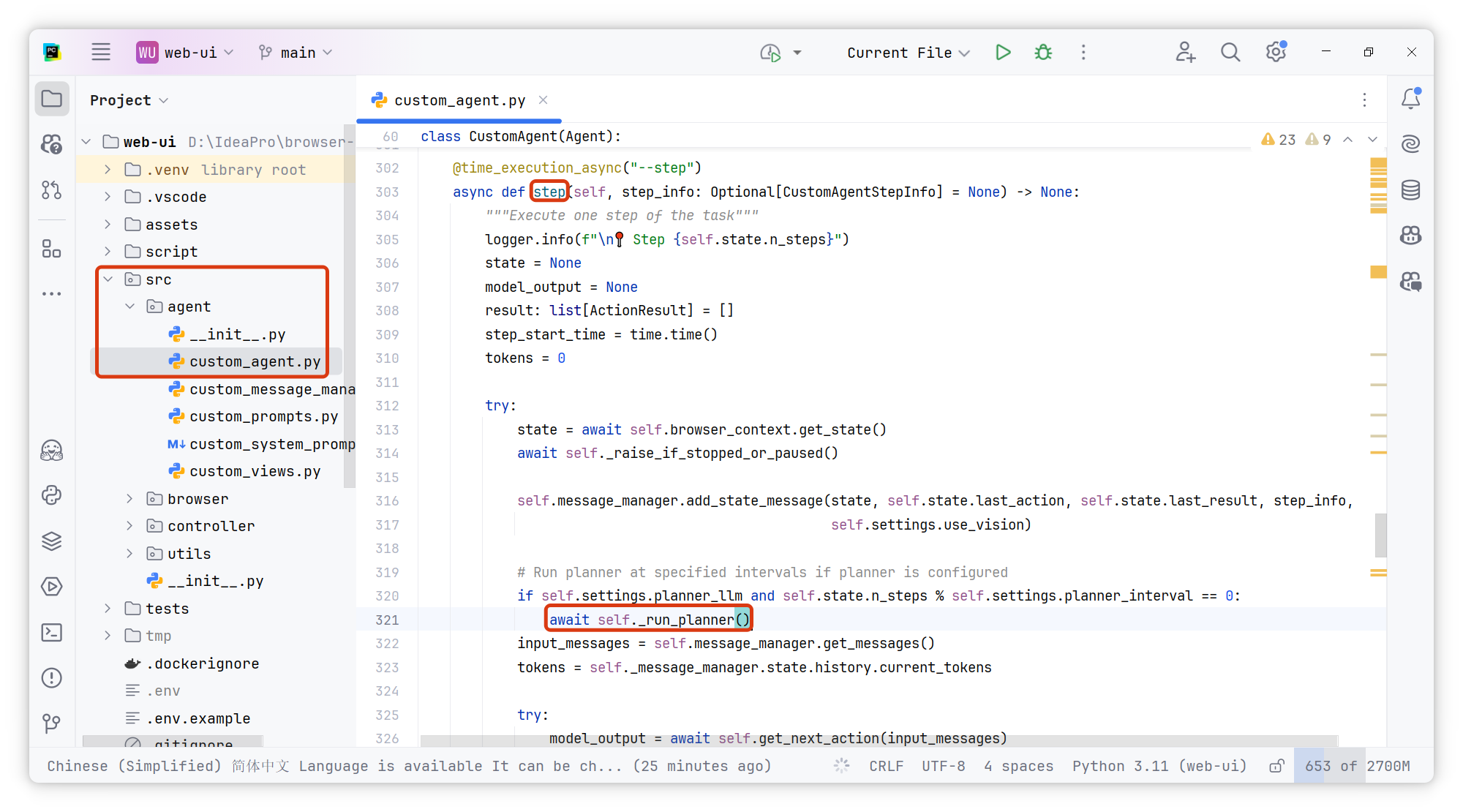Viewport: 1463px width, 812px height.
Task: Expand the script folder
Action: tap(108, 252)
